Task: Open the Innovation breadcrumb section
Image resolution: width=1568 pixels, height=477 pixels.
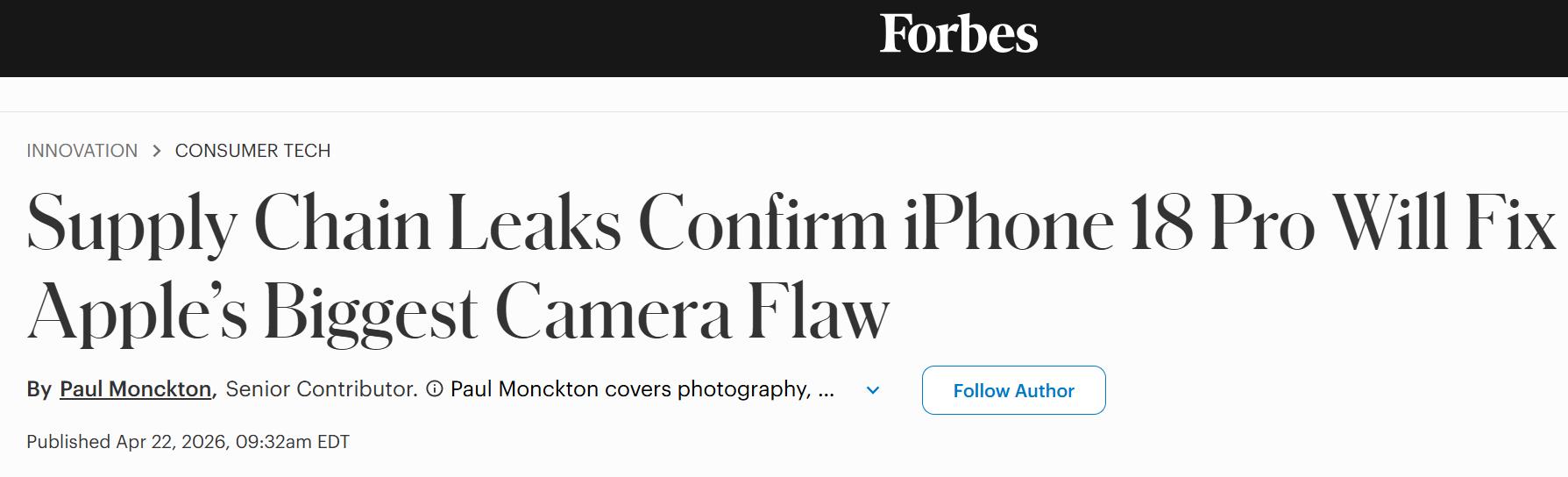Action: pyautogui.click(x=82, y=151)
